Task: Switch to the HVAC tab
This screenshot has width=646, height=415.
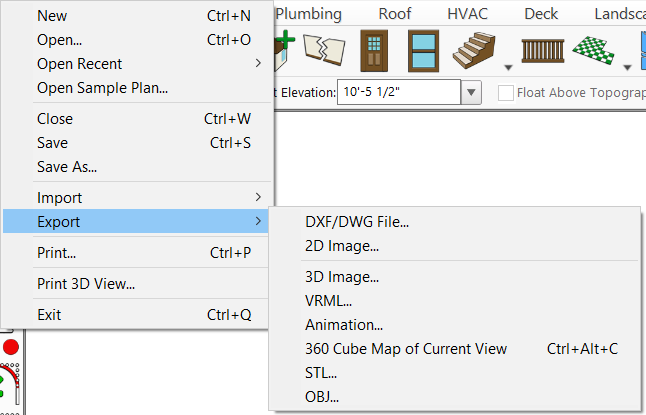Action: [x=468, y=14]
